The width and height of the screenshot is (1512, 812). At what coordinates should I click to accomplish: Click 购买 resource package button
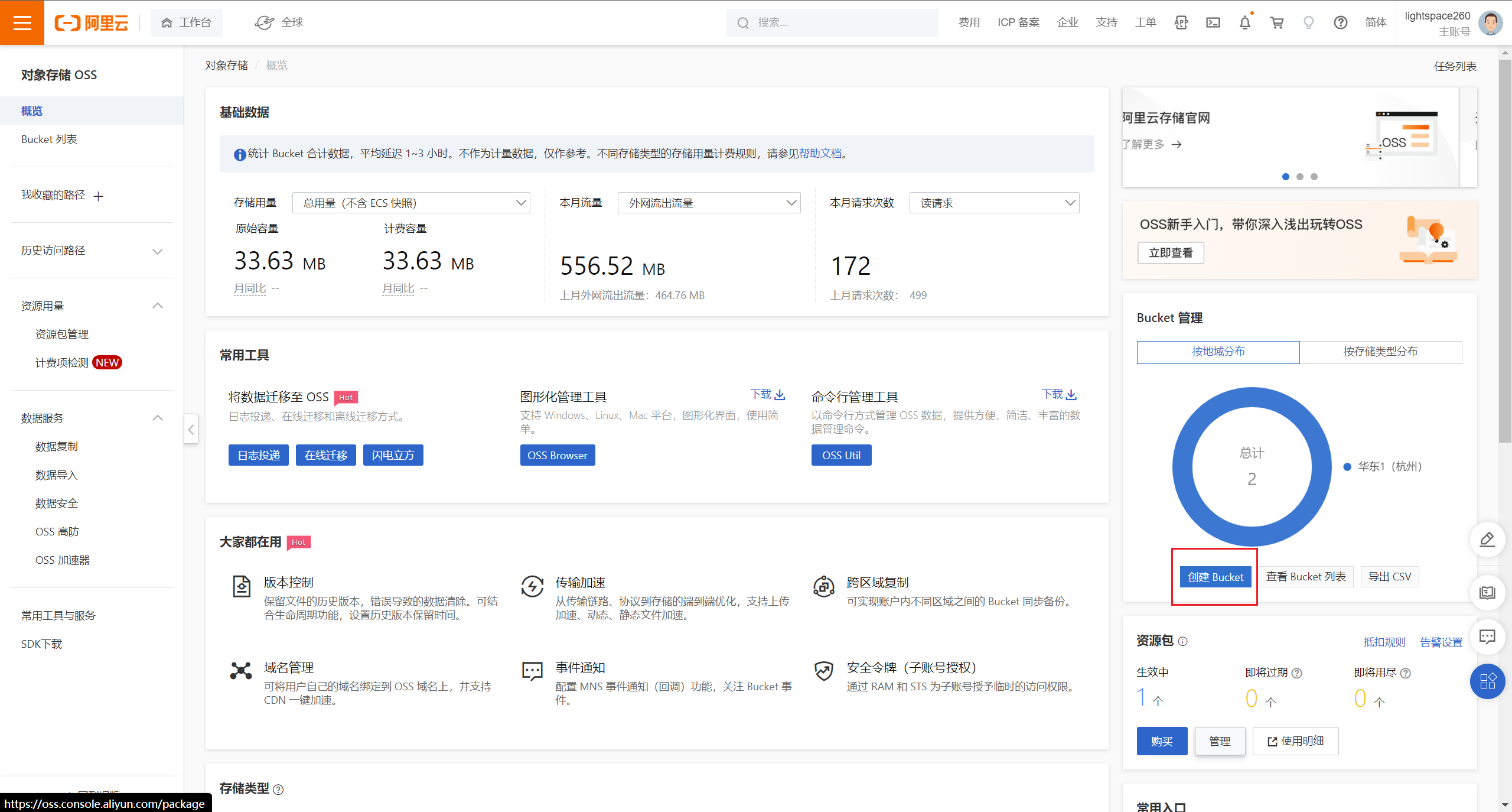pos(1162,741)
